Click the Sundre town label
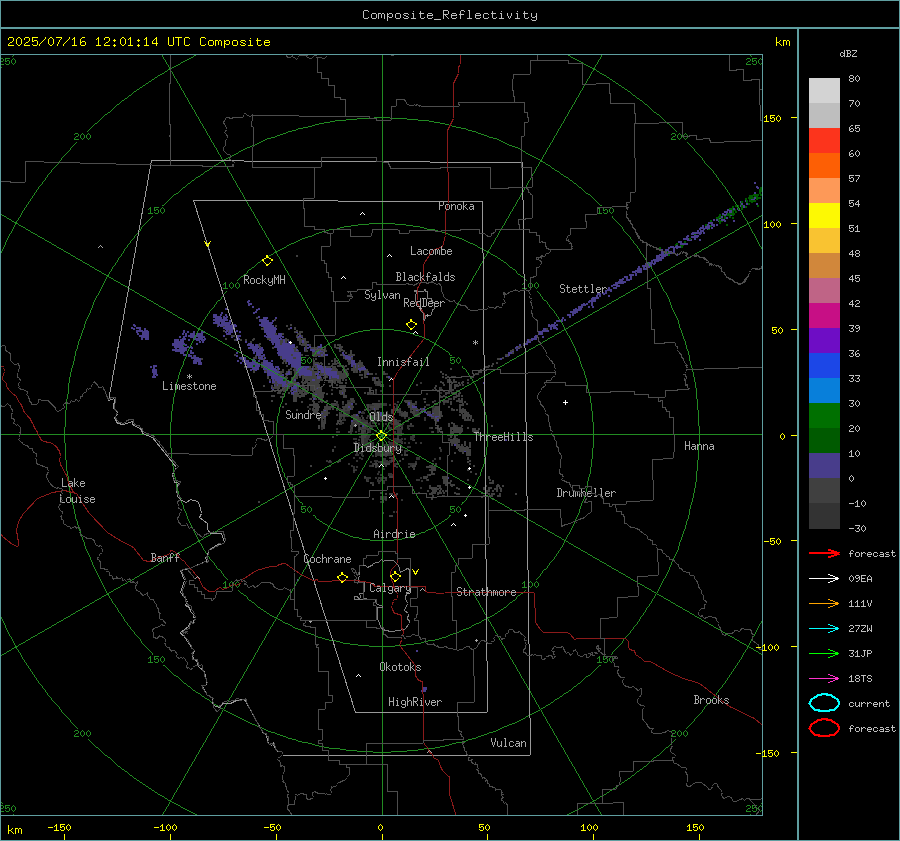 click(303, 414)
